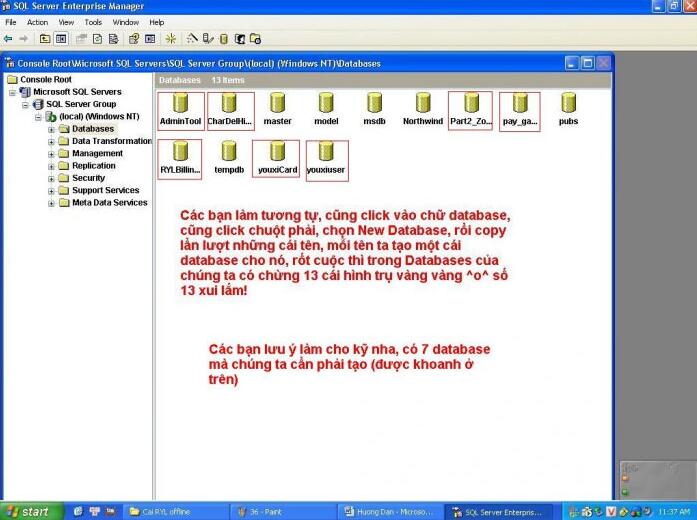Screen dimensions: 697x520
Task: Click the Back arrow in toolbar
Action: tap(8, 39)
